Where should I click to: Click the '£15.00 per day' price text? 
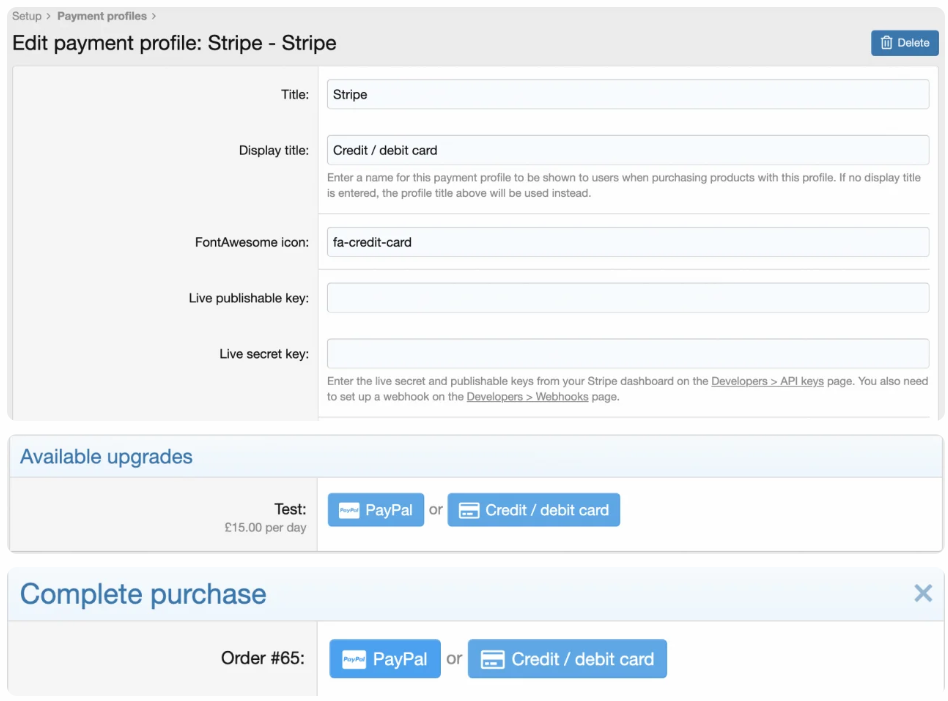click(265, 527)
